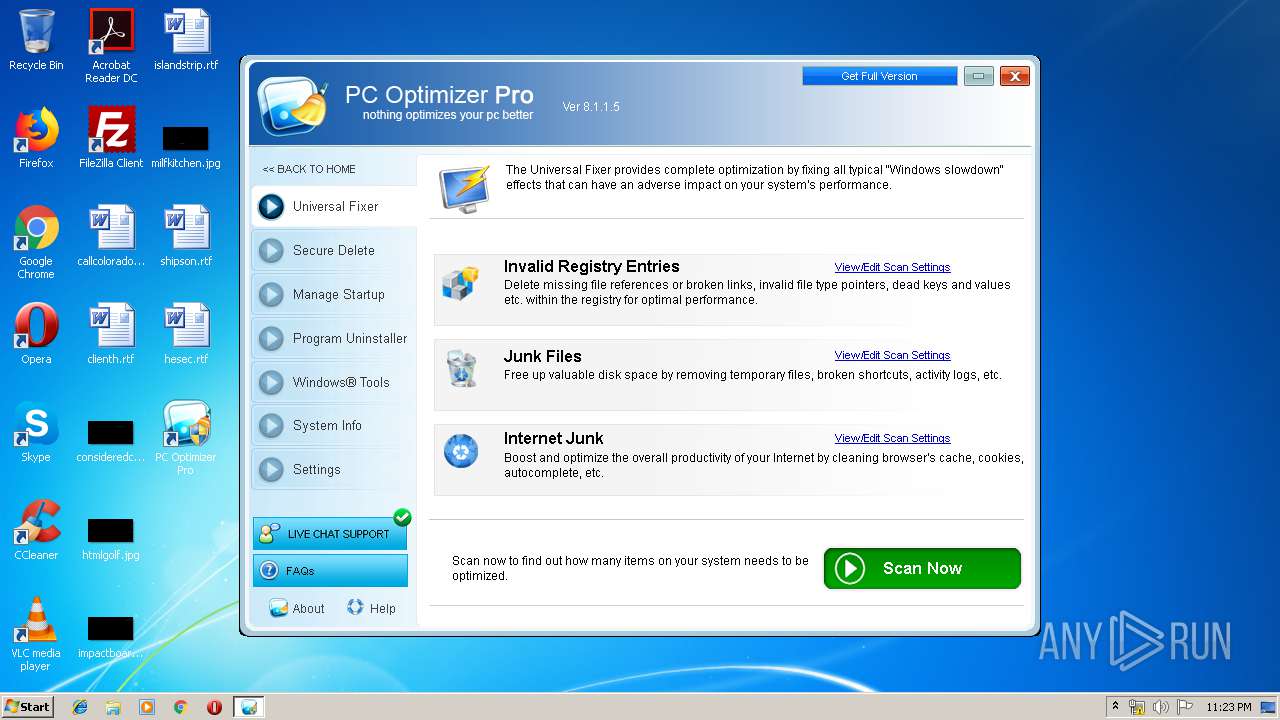Image resolution: width=1280 pixels, height=720 pixels.
Task: Click the Scan Now button
Action: [x=922, y=568]
